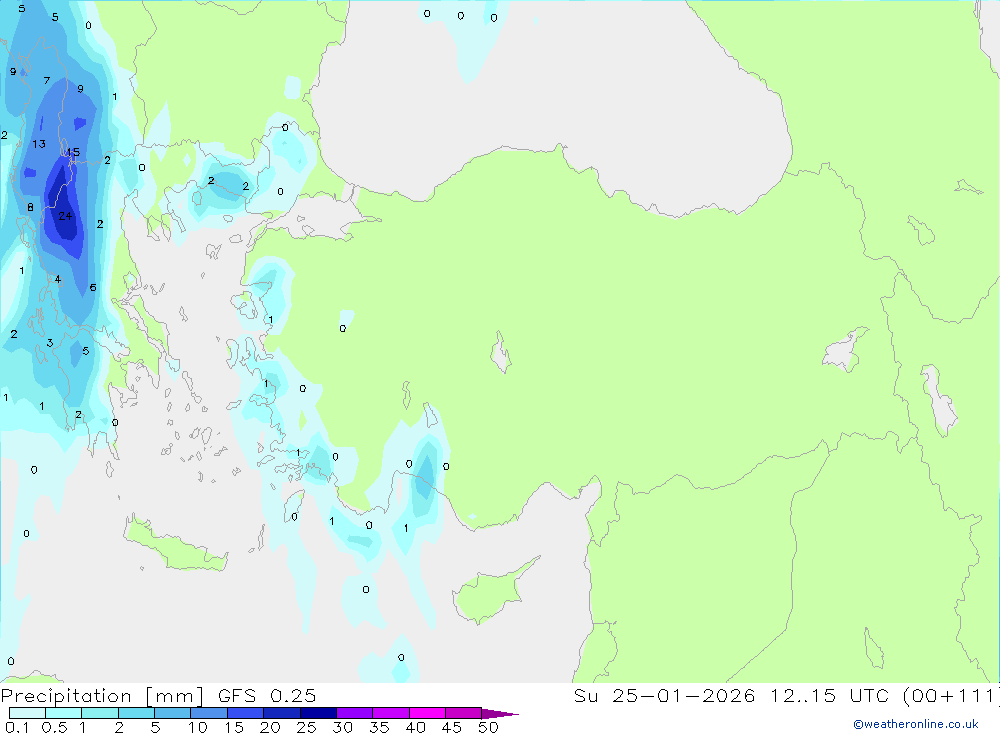This screenshot has width=1000, height=733.
Task: Click the legend scale label '25'
Action: point(307,727)
